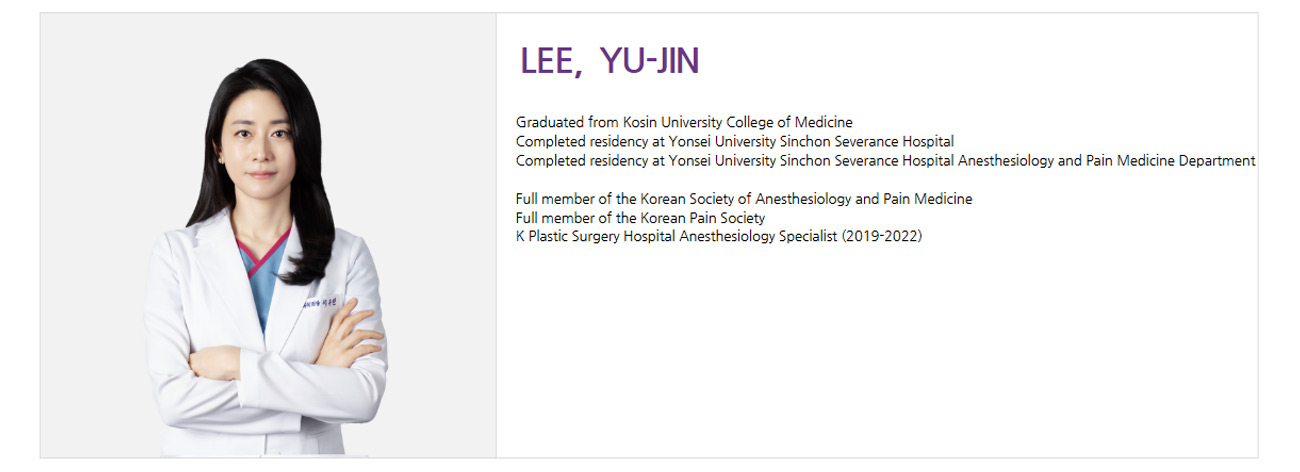Select the Korean Society of Anesthesiology membership line
Screen dimensions: 1300x472
(744, 199)
